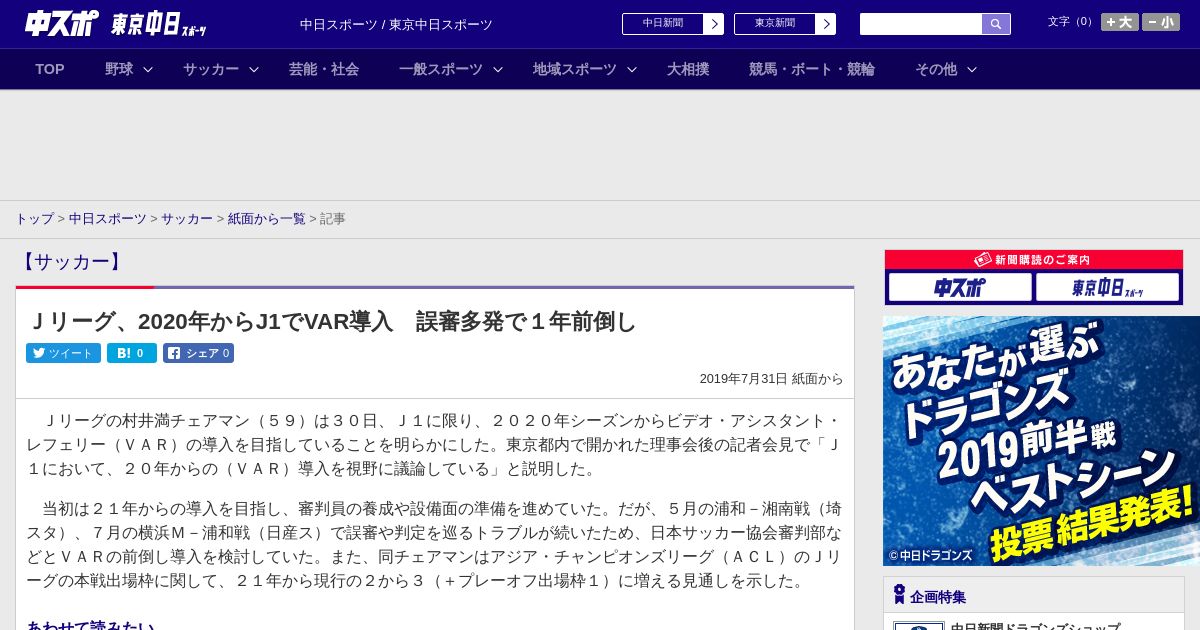Expand the サッカー dropdown chevron
The image size is (1200, 630).
pyautogui.click(x=254, y=69)
